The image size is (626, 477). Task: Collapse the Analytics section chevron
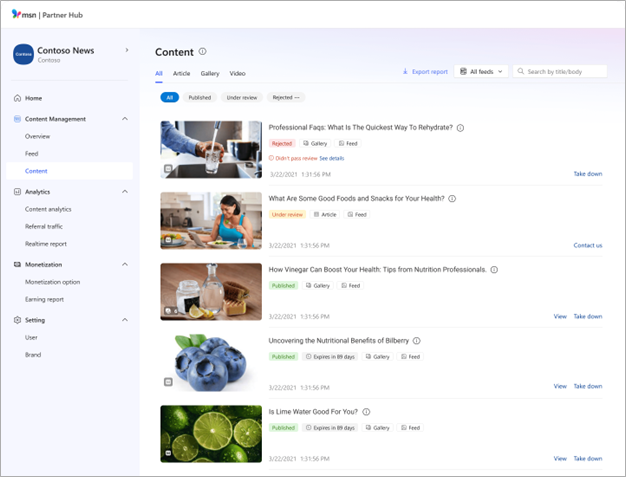[125, 191]
